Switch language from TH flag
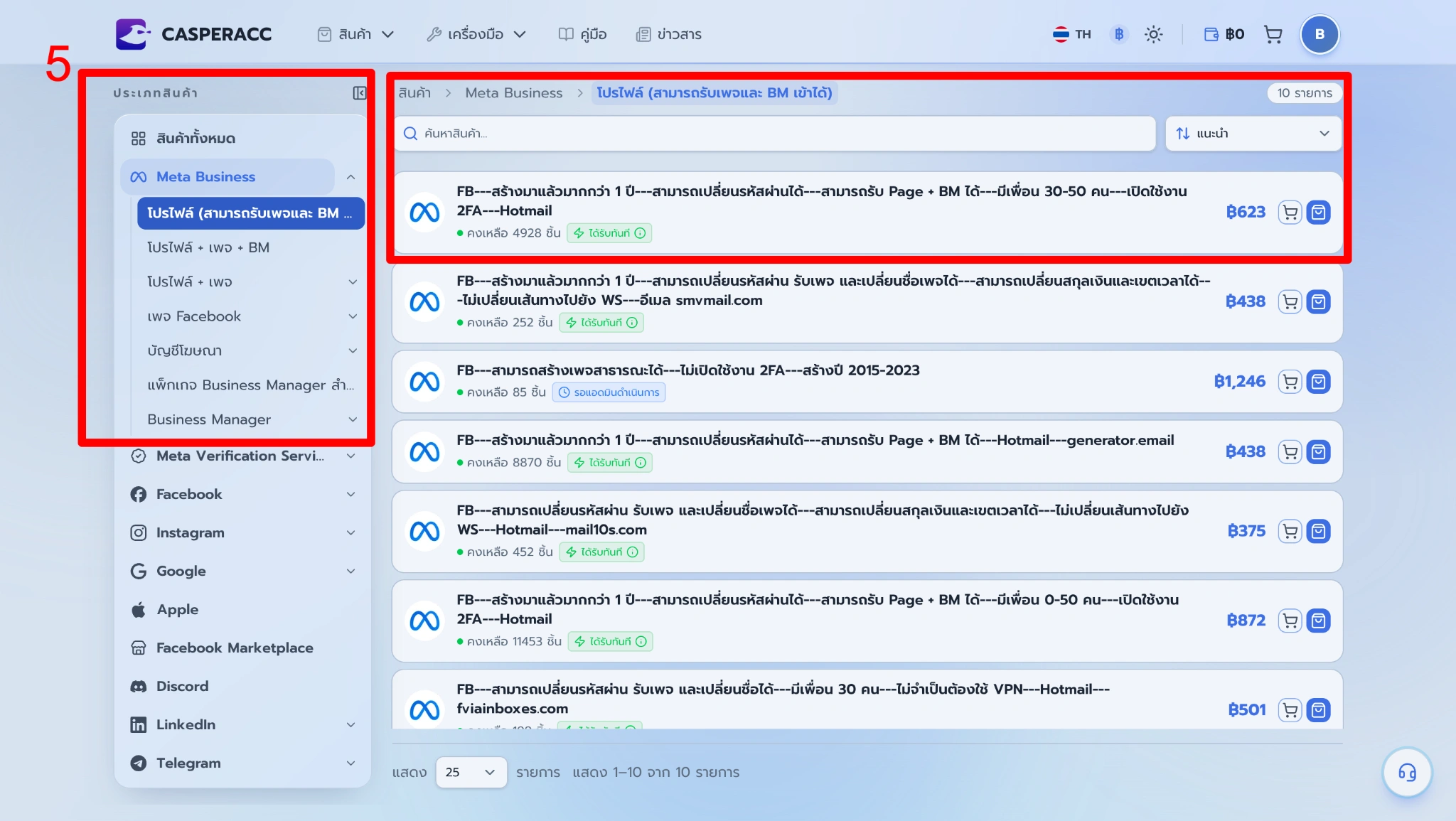1456x821 pixels. coord(1071,34)
